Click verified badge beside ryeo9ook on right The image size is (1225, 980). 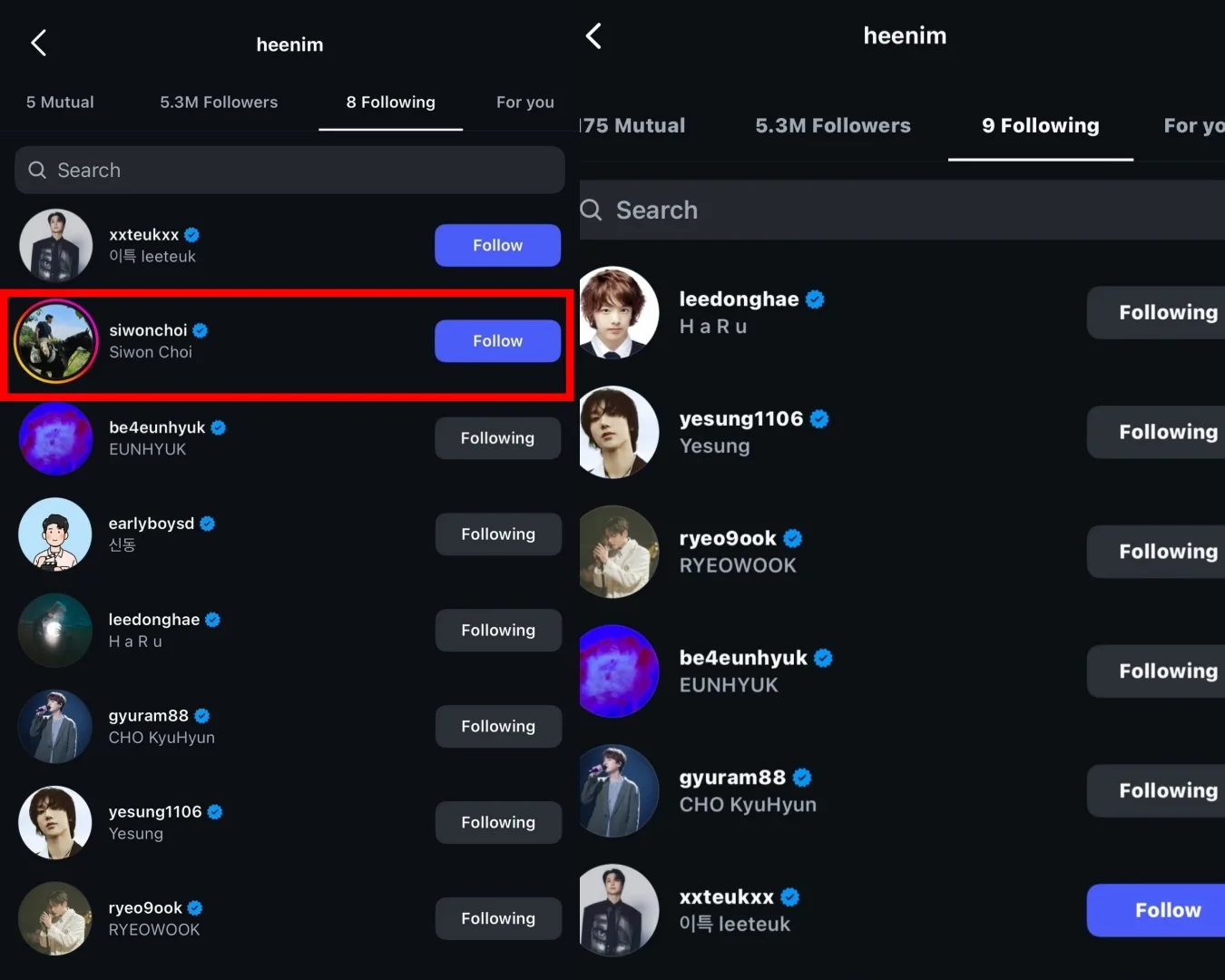point(793,538)
